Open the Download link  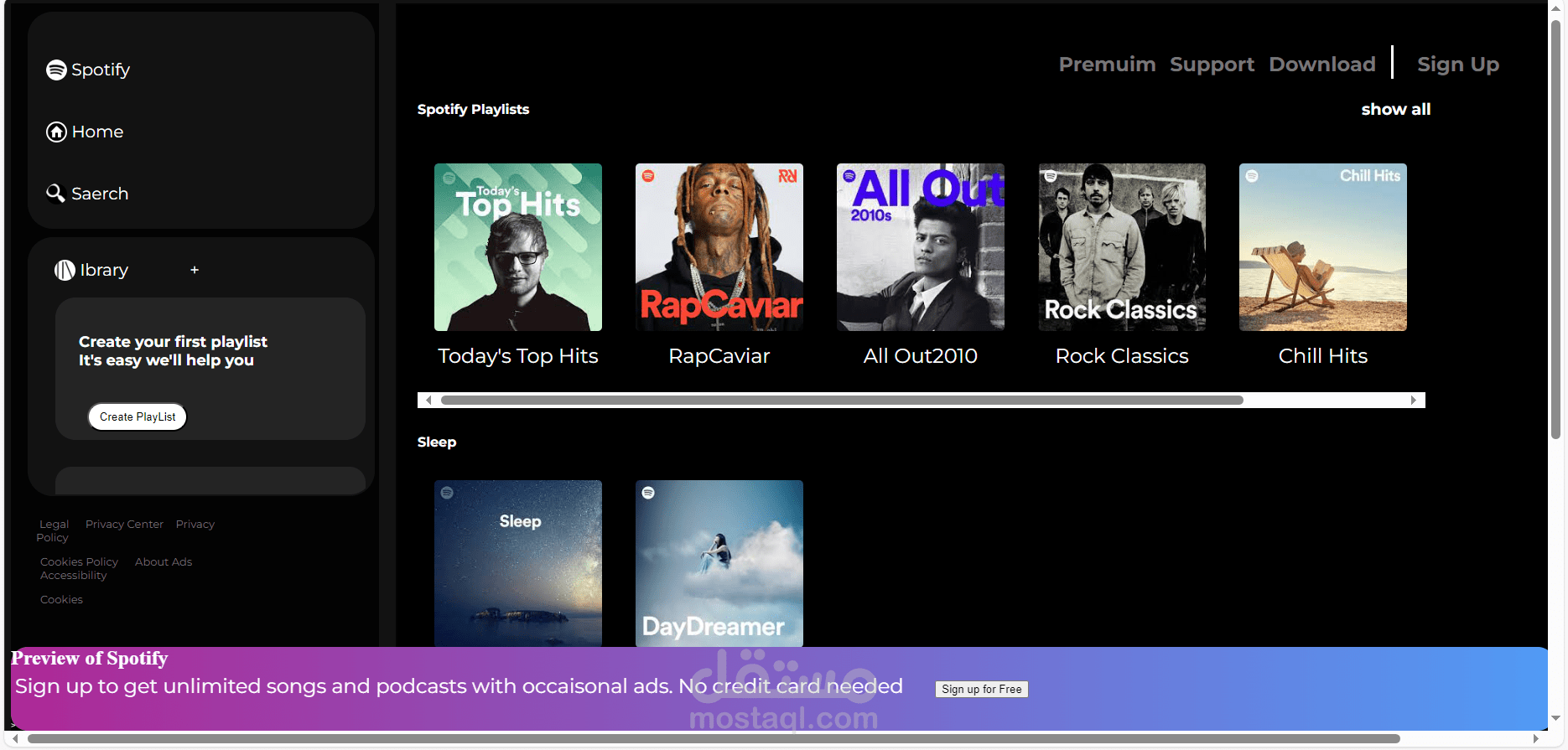[x=1322, y=65]
